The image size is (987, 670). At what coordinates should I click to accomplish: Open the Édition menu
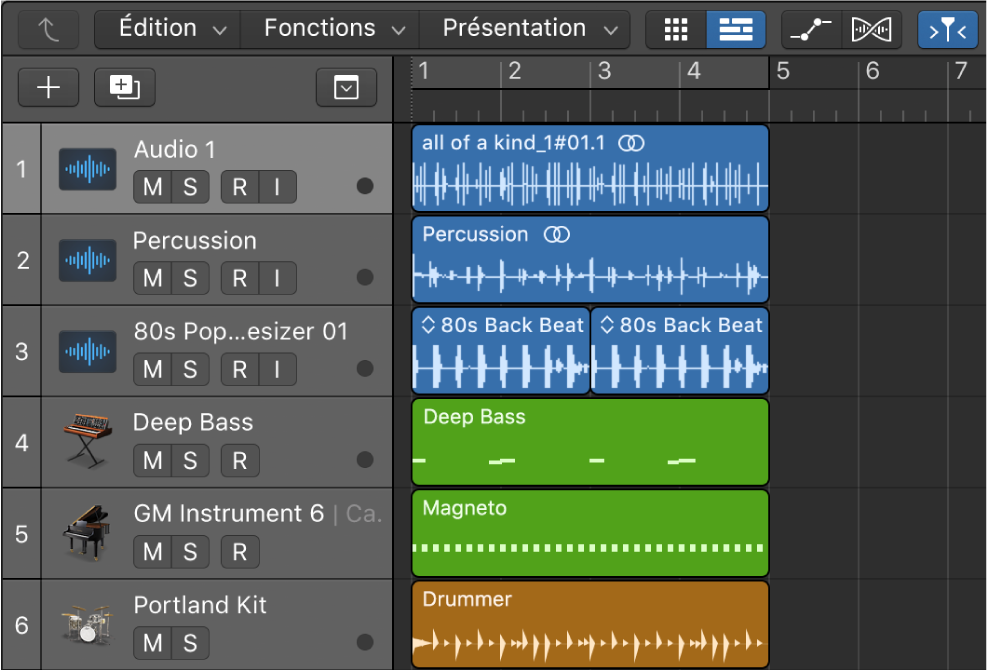point(167,29)
